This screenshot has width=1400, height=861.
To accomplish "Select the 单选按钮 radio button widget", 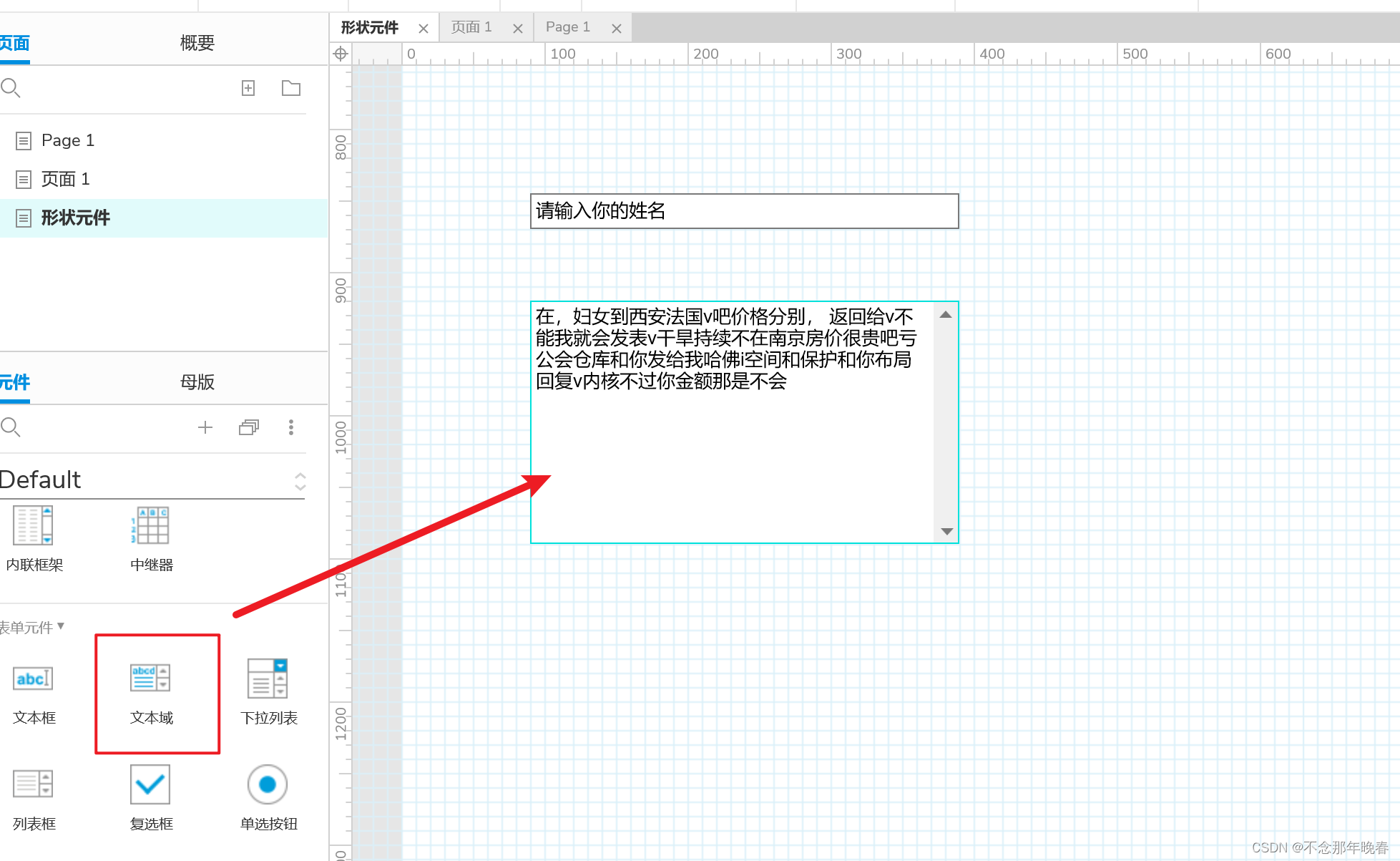I will click(268, 784).
